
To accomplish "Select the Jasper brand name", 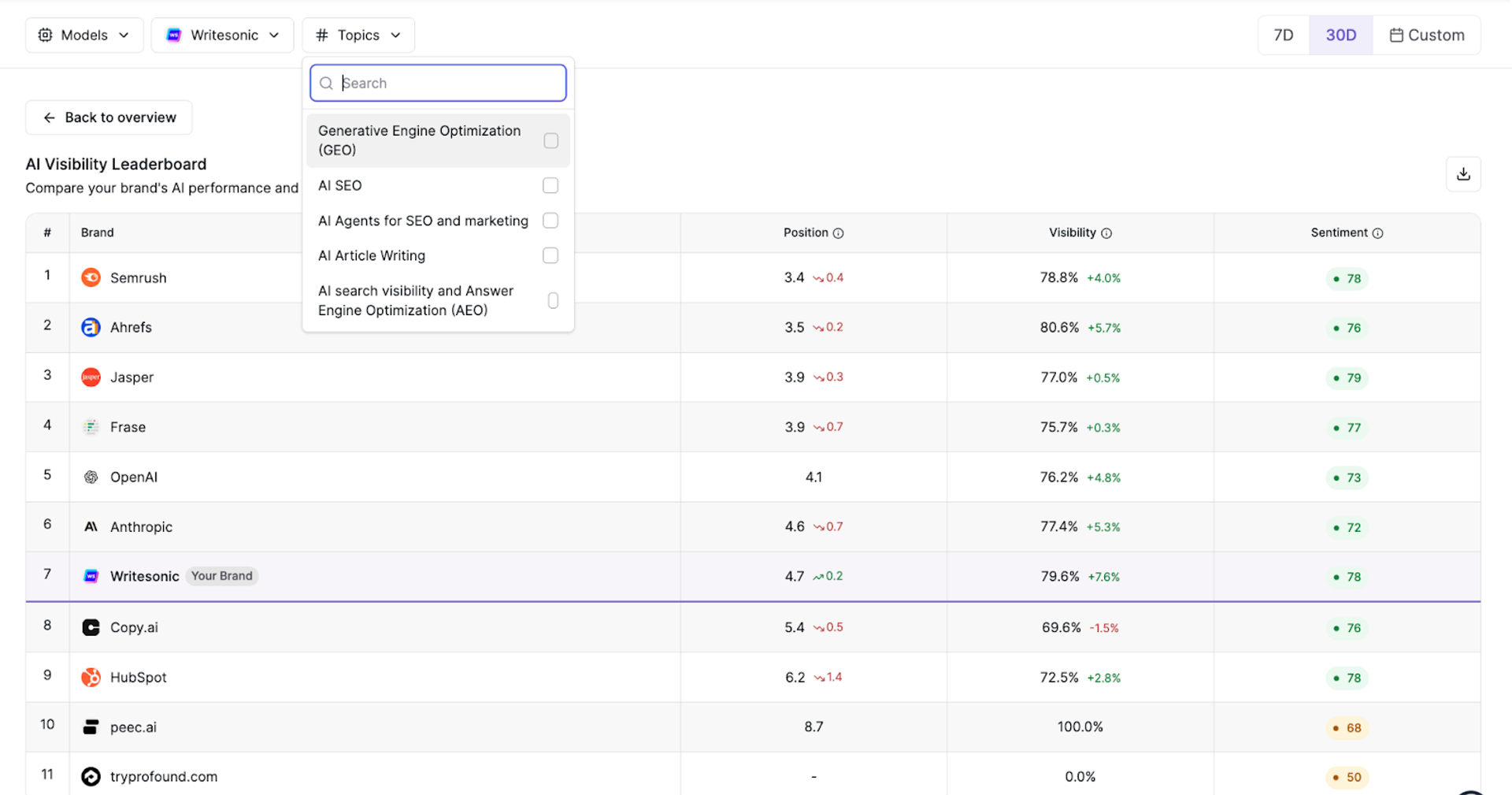I will click(132, 377).
